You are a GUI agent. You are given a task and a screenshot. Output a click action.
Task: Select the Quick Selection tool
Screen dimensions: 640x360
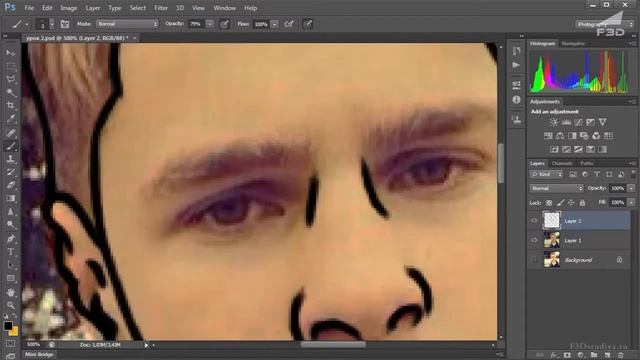(x=11, y=93)
